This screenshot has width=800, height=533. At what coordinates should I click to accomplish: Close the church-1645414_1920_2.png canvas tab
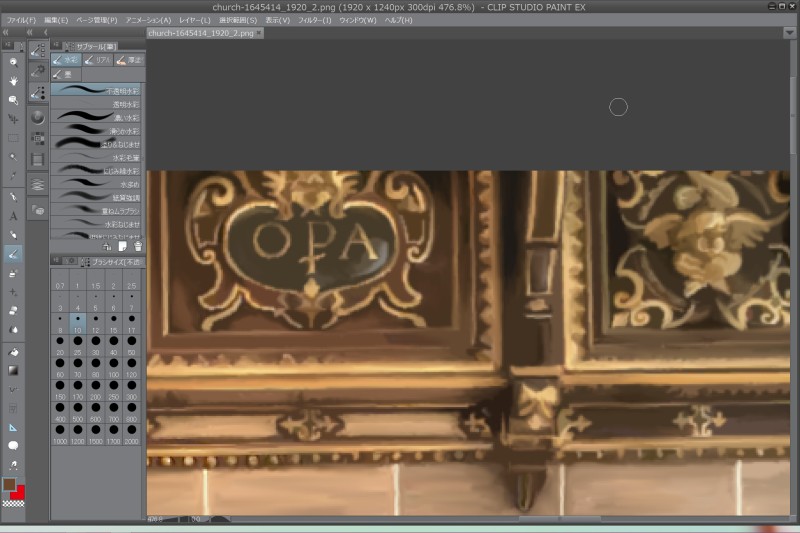(259, 33)
